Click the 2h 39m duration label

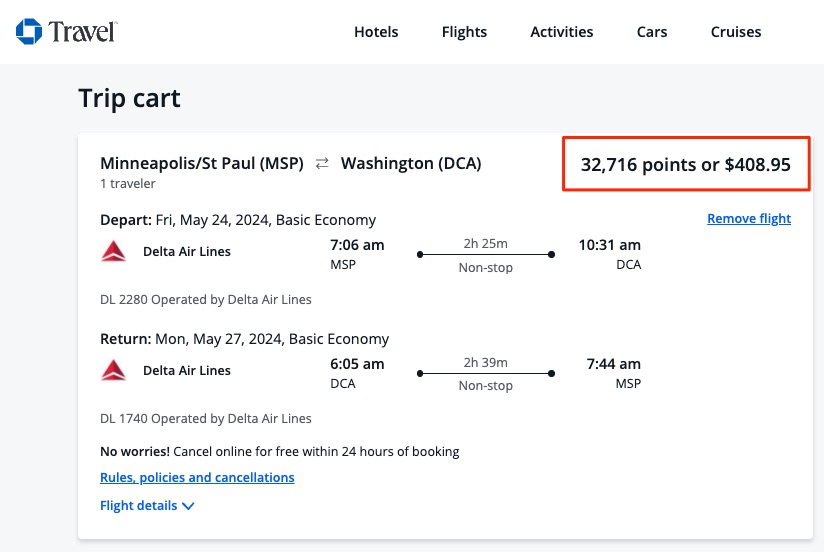(486, 362)
